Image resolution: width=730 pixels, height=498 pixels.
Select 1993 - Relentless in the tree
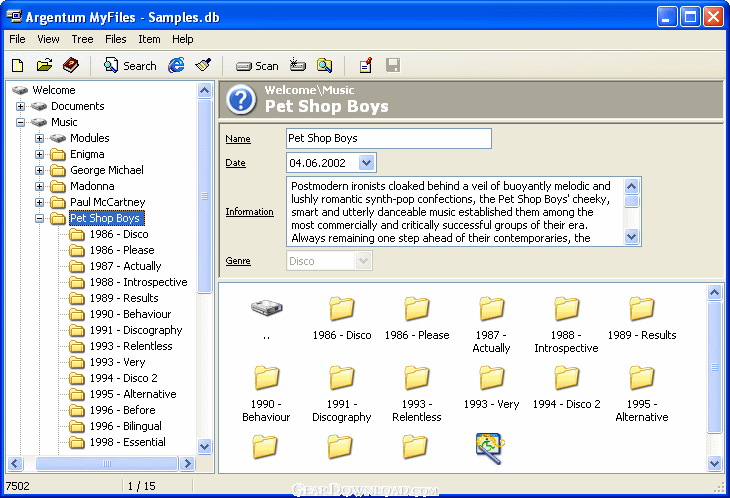tap(131, 346)
